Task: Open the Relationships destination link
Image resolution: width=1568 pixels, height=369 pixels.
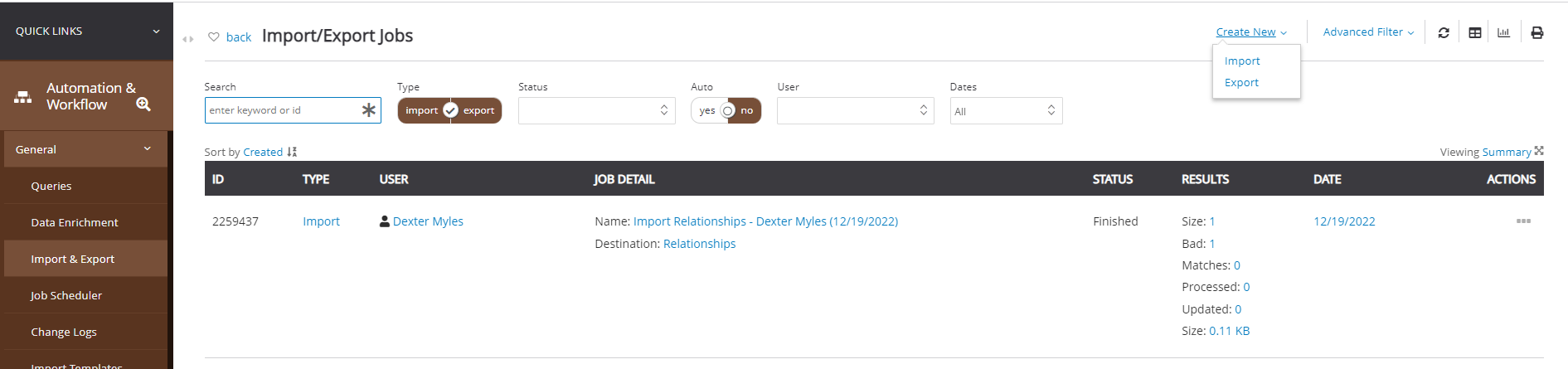Action: point(699,244)
